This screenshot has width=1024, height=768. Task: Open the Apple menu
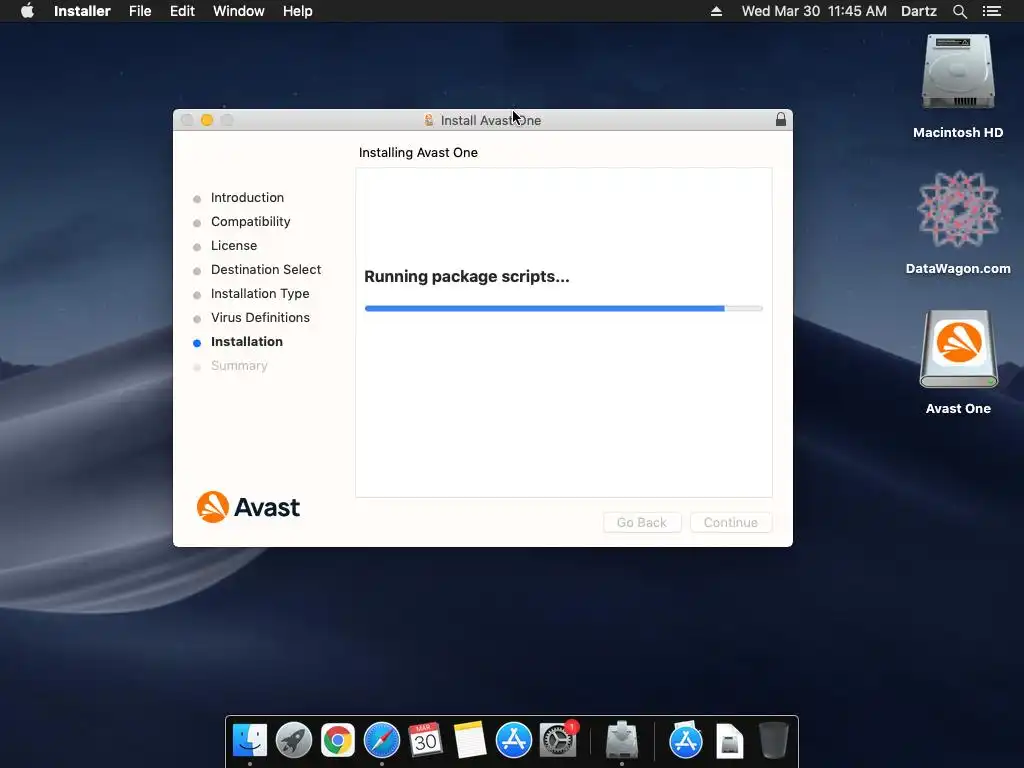pos(27,11)
